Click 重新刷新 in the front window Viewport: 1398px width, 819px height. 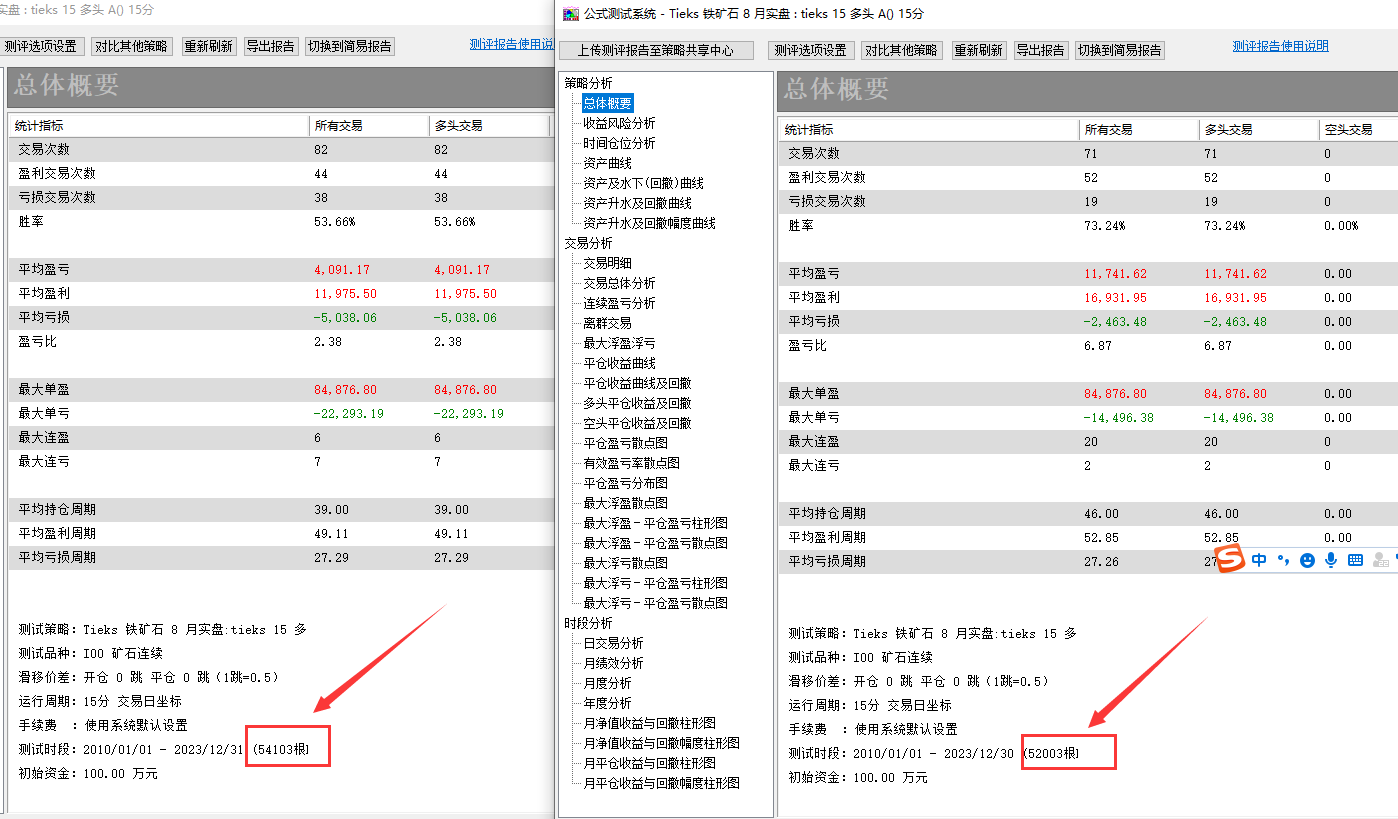coord(978,50)
